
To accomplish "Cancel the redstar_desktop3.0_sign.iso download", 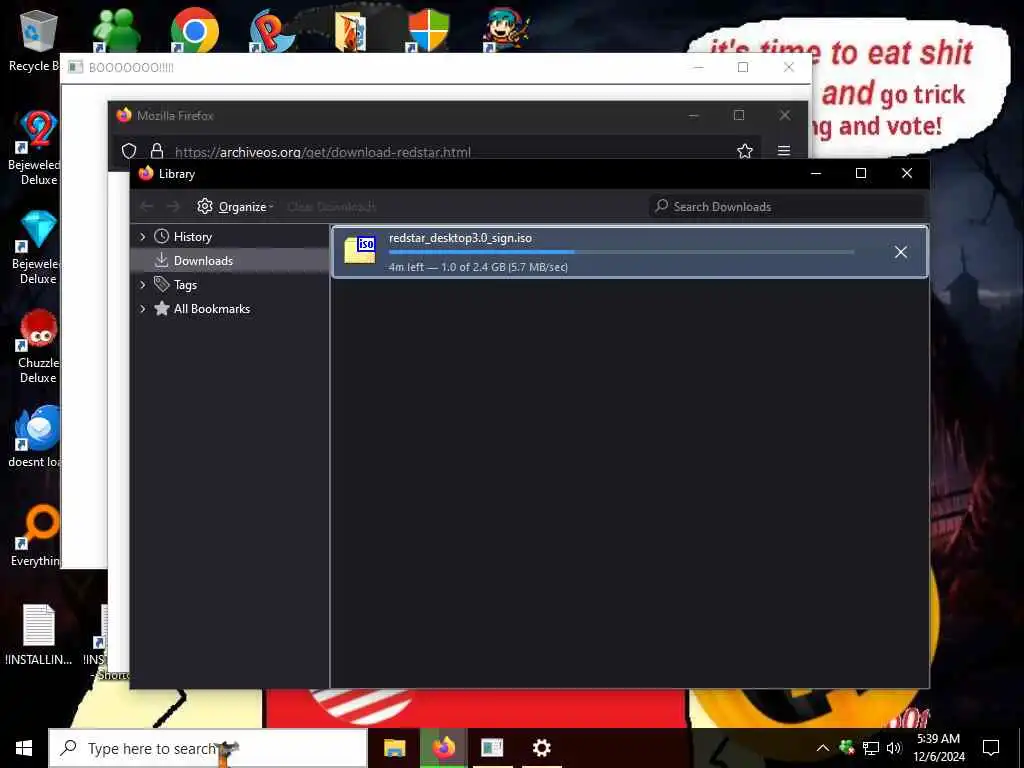I will [901, 252].
